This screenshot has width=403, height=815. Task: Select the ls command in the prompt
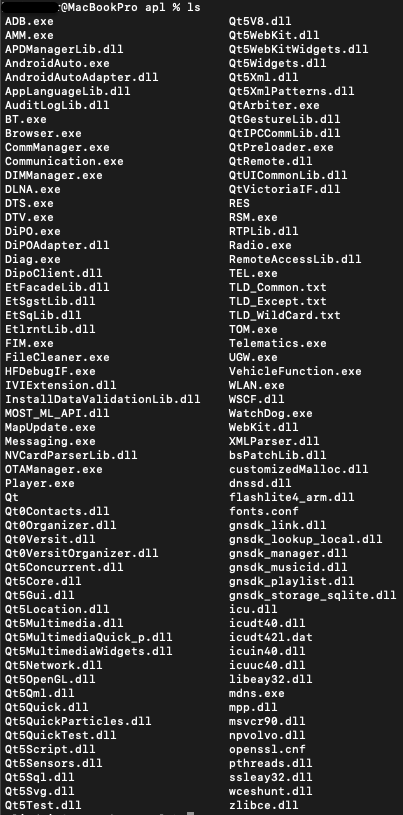[193, 8]
